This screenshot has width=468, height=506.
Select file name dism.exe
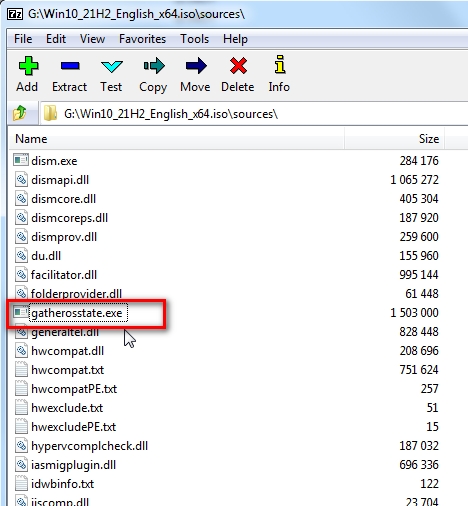pyautogui.click(x=54, y=161)
